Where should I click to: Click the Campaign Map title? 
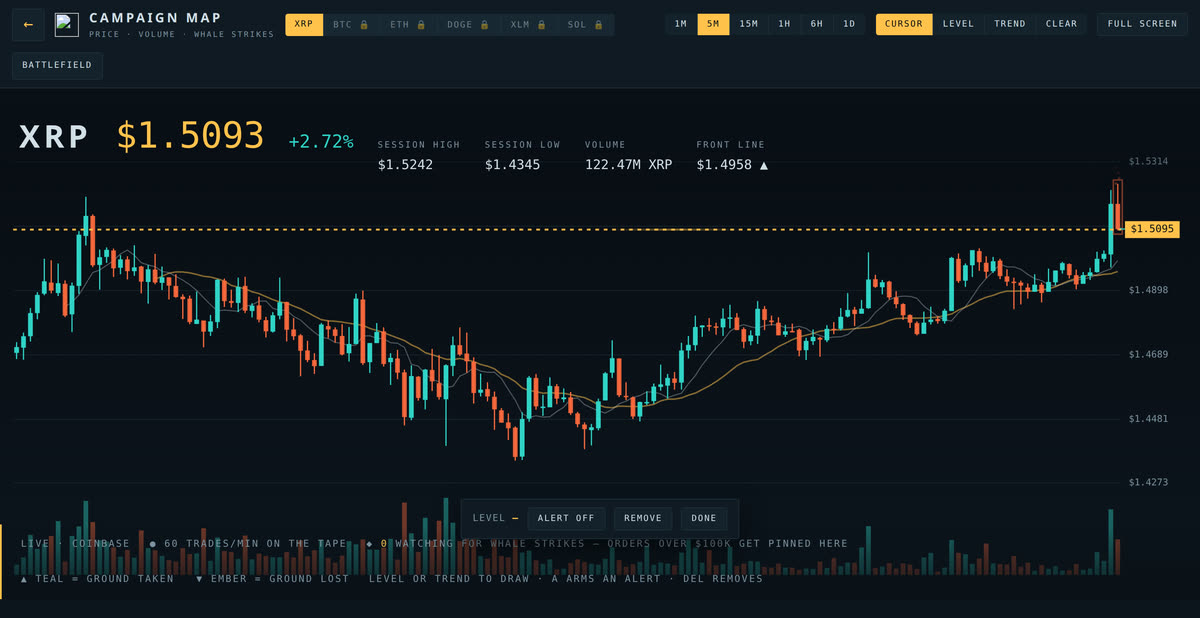tap(155, 18)
